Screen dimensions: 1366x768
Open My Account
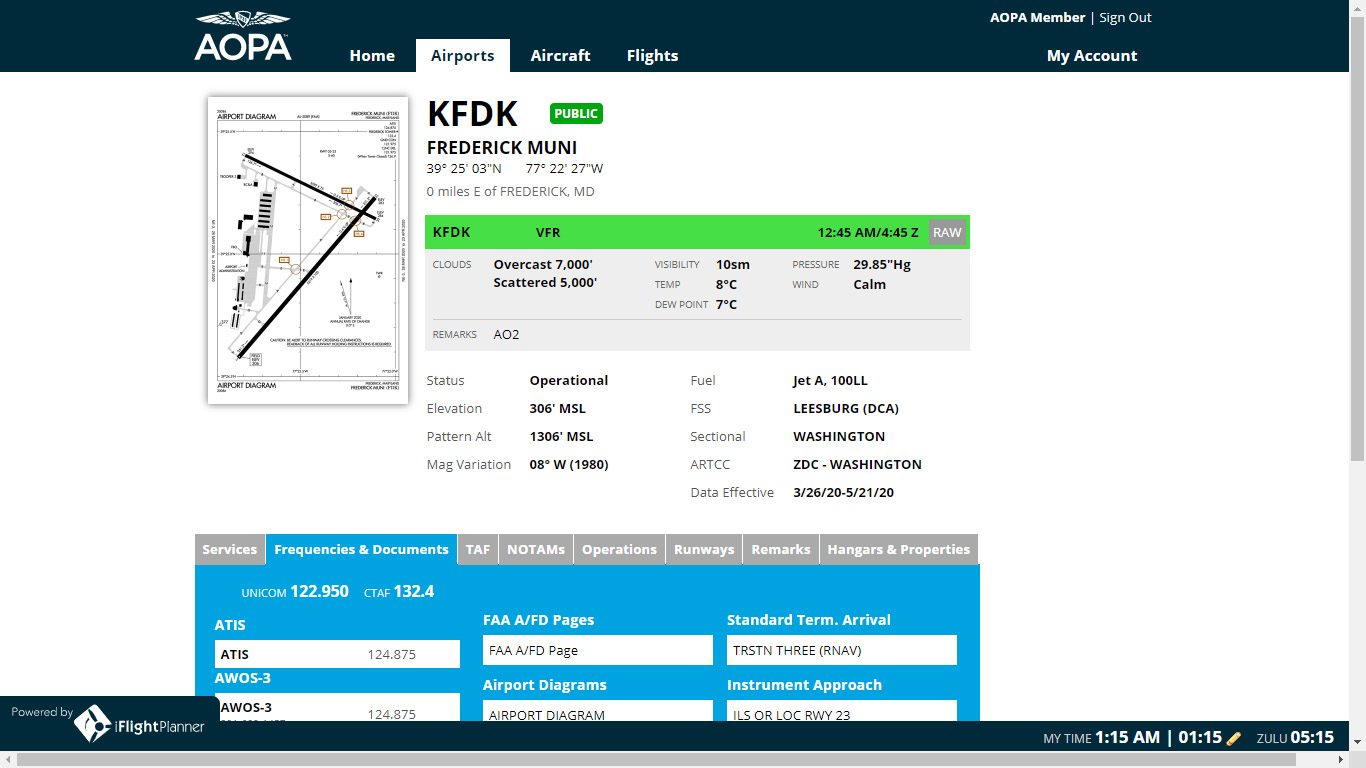pyautogui.click(x=1092, y=55)
